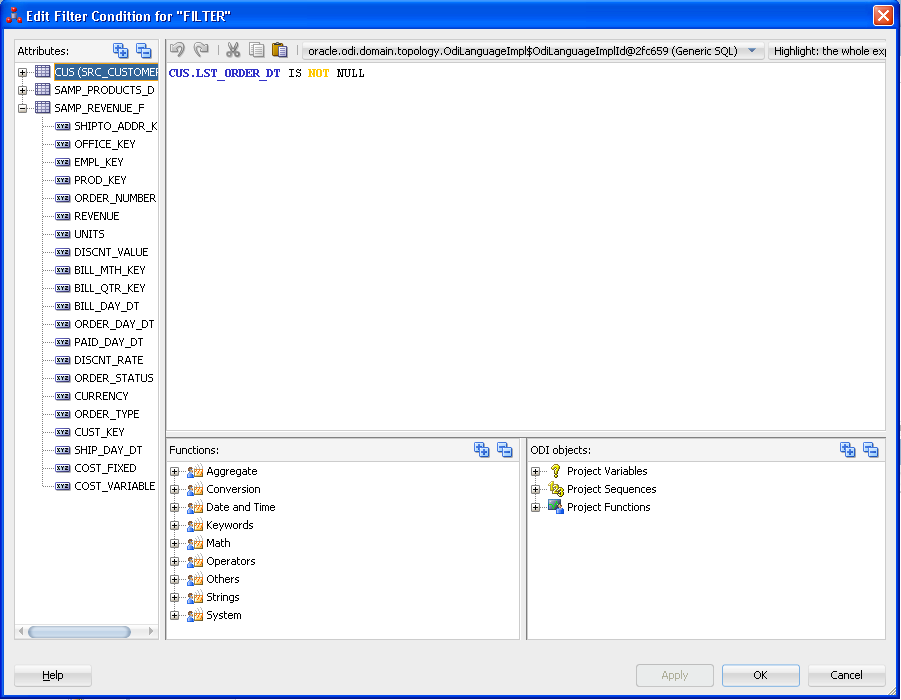Image resolution: width=901 pixels, height=700 pixels.
Task: Click the Math folder icon
Action: [195, 543]
